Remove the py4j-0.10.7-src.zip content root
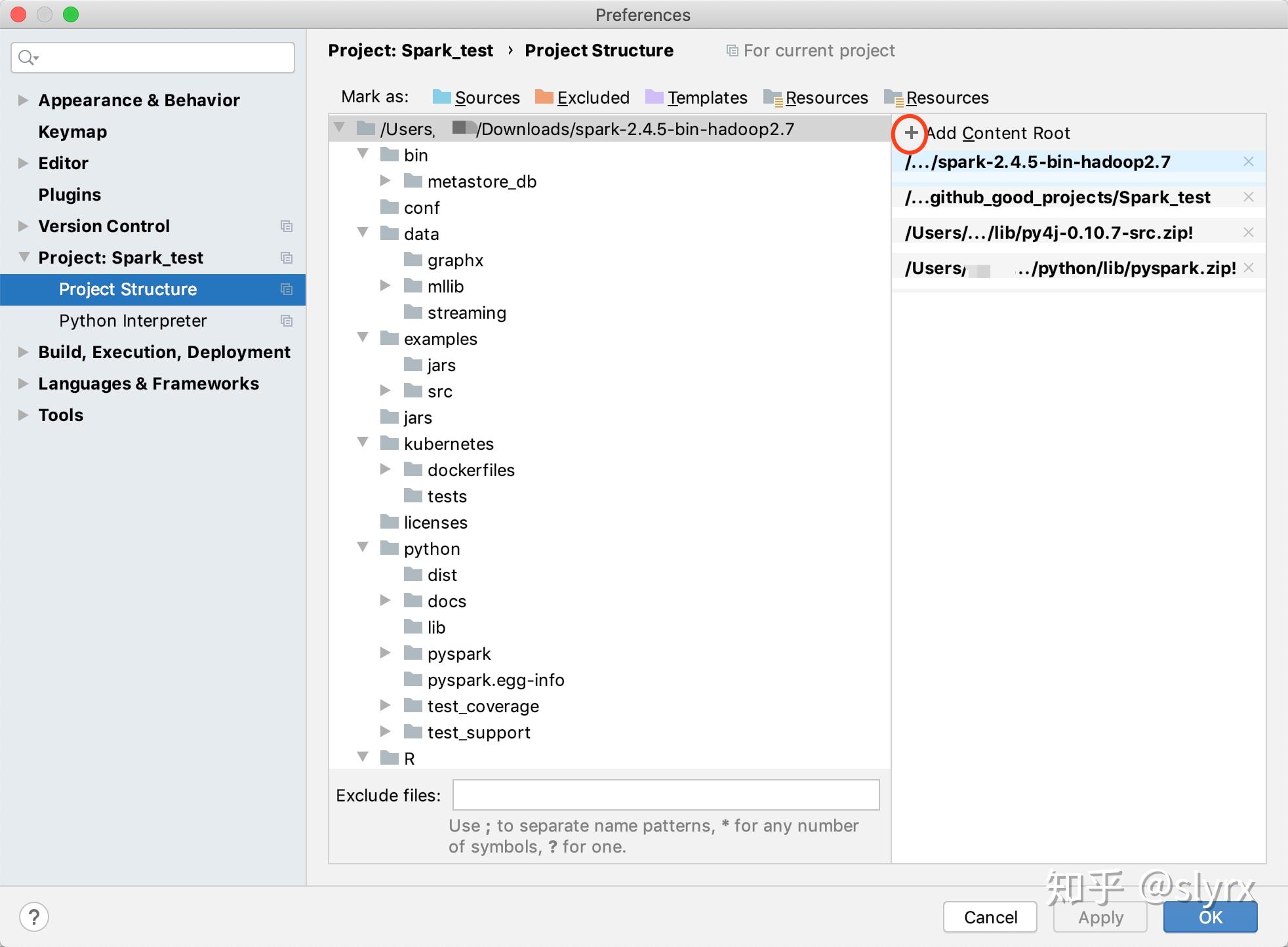This screenshot has height=947, width=1288. [1249, 232]
